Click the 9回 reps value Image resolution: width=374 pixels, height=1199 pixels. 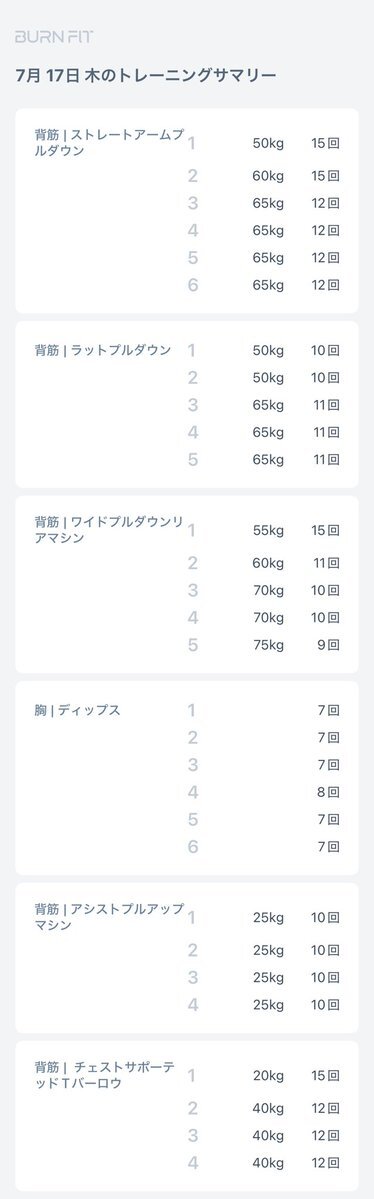(329, 645)
